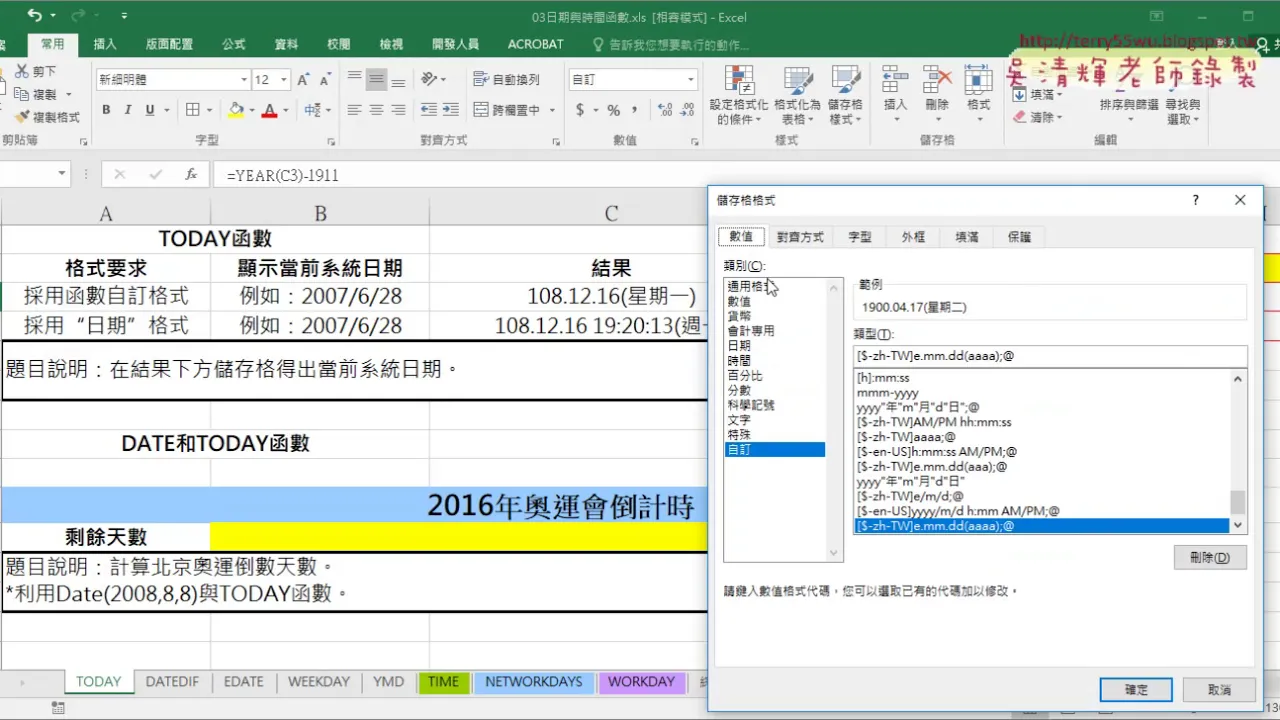Click the align left icon
The width and height of the screenshot is (1280, 720).
click(x=355, y=110)
